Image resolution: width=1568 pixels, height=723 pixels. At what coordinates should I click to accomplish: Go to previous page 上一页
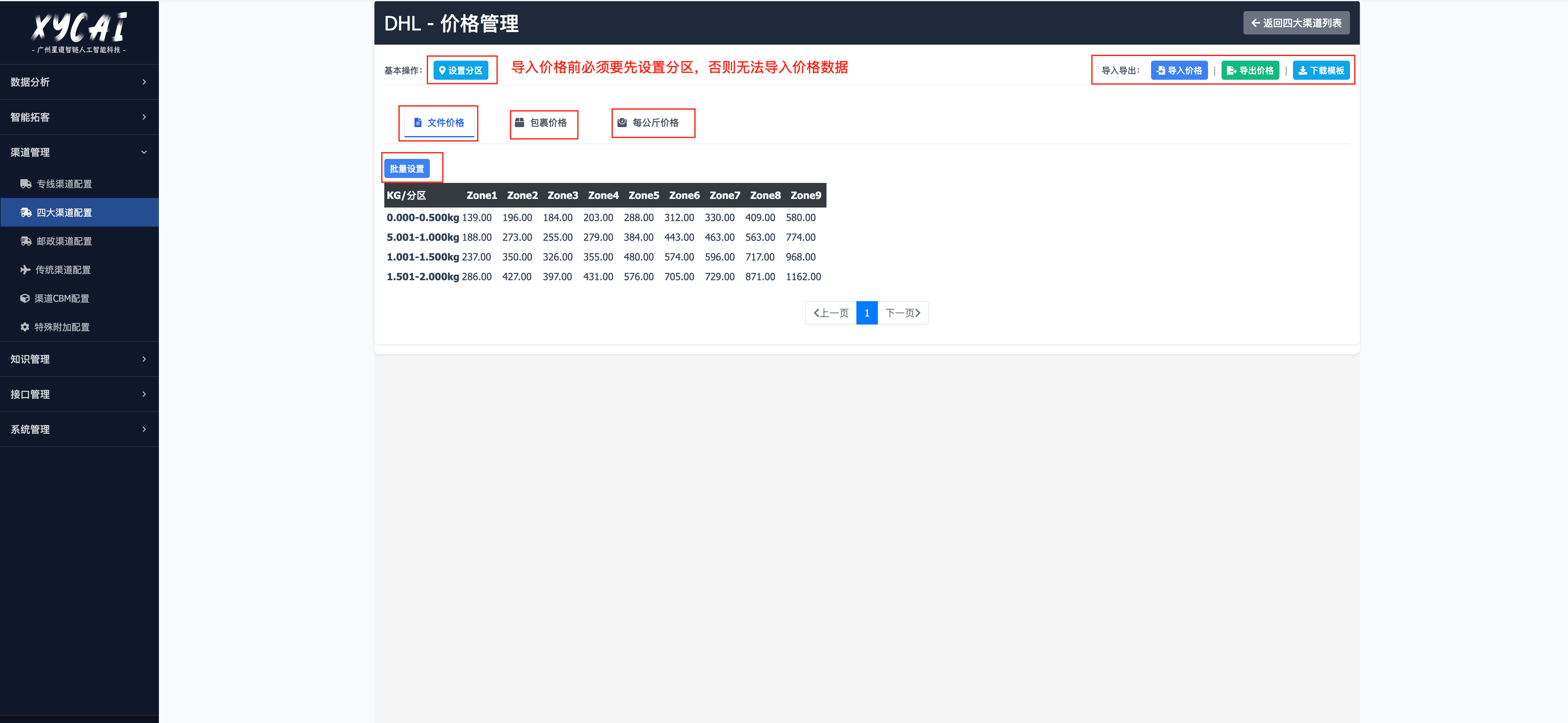tap(831, 313)
